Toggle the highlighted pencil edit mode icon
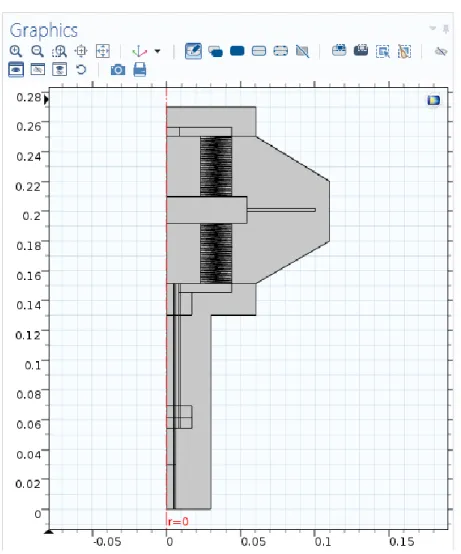Viewport: 461px width, 554px height. [x=193, y=51]
